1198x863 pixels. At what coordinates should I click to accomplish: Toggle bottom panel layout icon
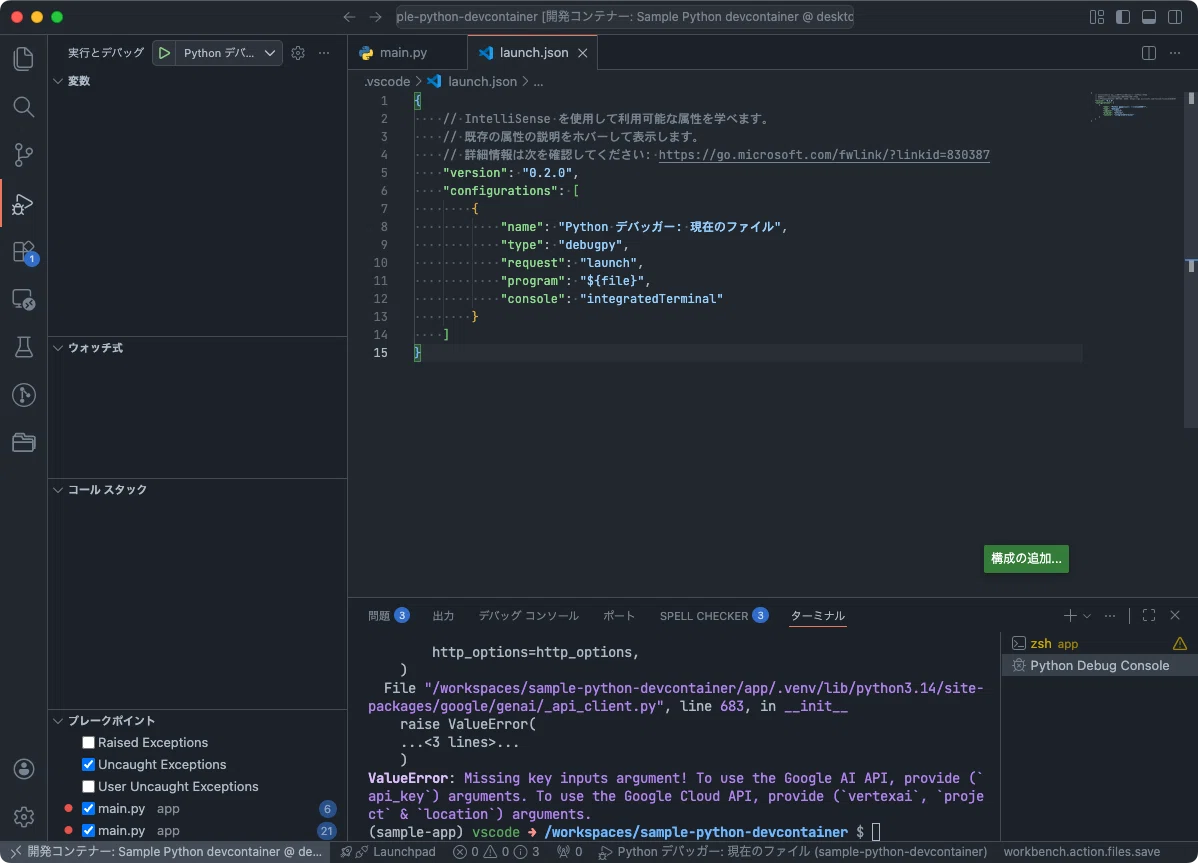1149,17
